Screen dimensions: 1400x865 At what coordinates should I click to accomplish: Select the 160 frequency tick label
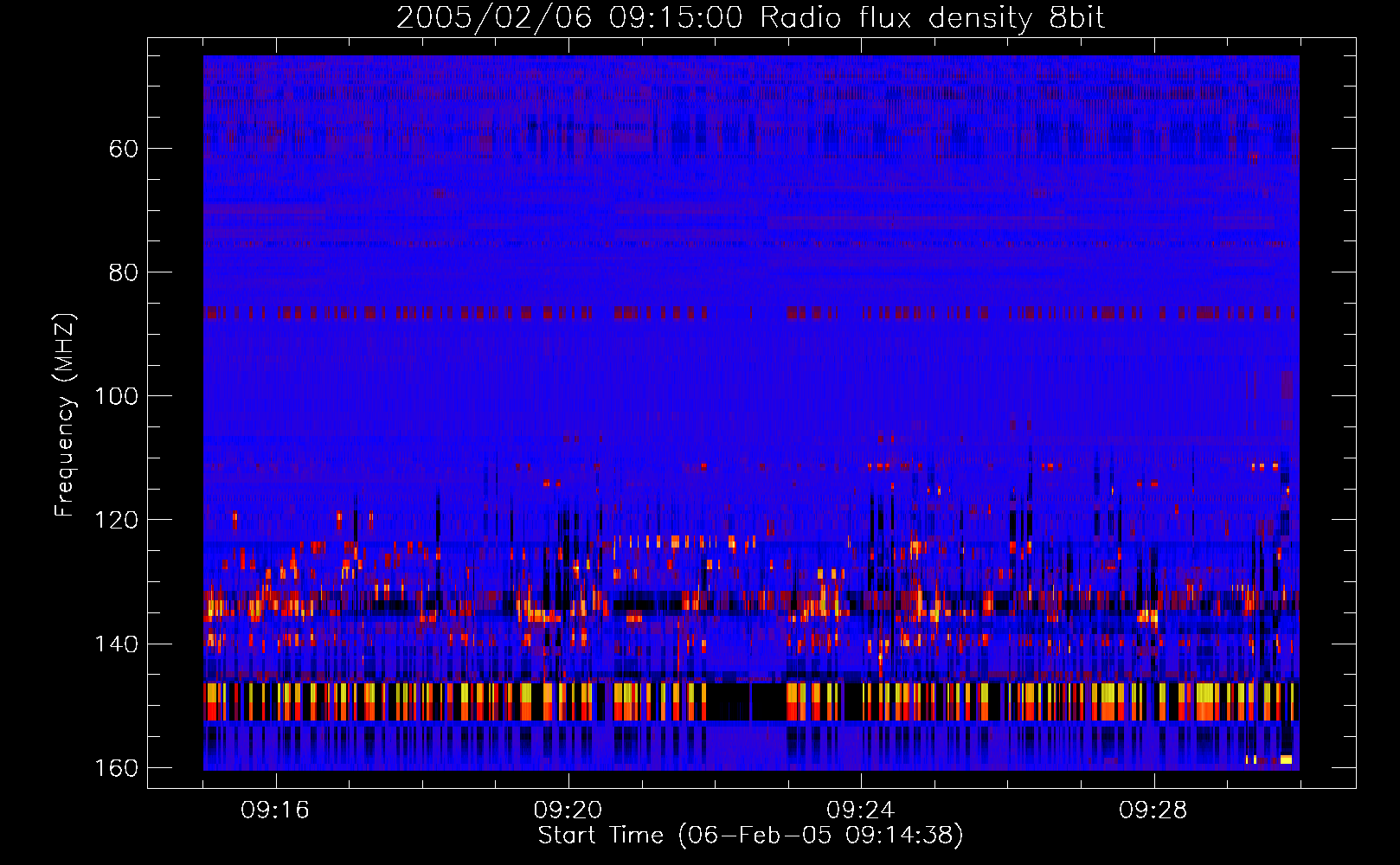[115, 768]
